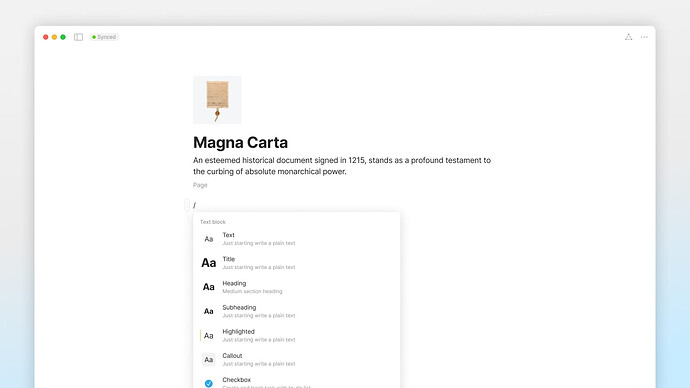Screen dimensions: 690x388
Task: Select the plain Text block Aa icon
Action: pyautogui.click(x=209, y=239)
